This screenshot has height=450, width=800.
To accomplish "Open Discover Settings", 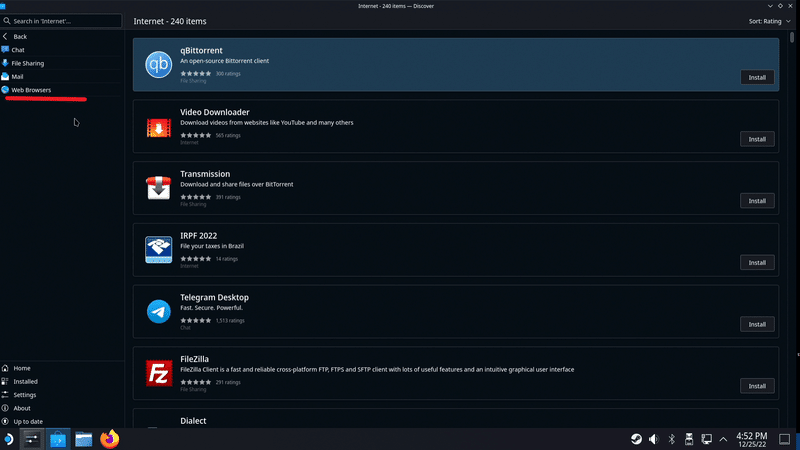I will click(x=61, y=395).
